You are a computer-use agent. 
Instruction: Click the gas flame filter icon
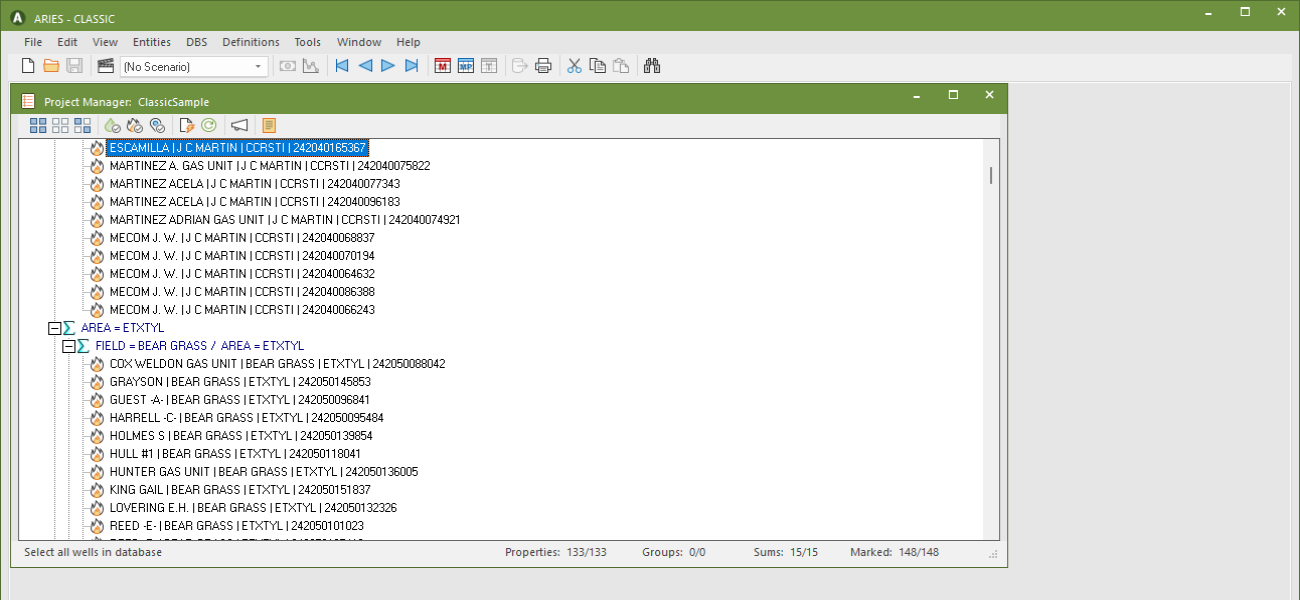[135, 125]
